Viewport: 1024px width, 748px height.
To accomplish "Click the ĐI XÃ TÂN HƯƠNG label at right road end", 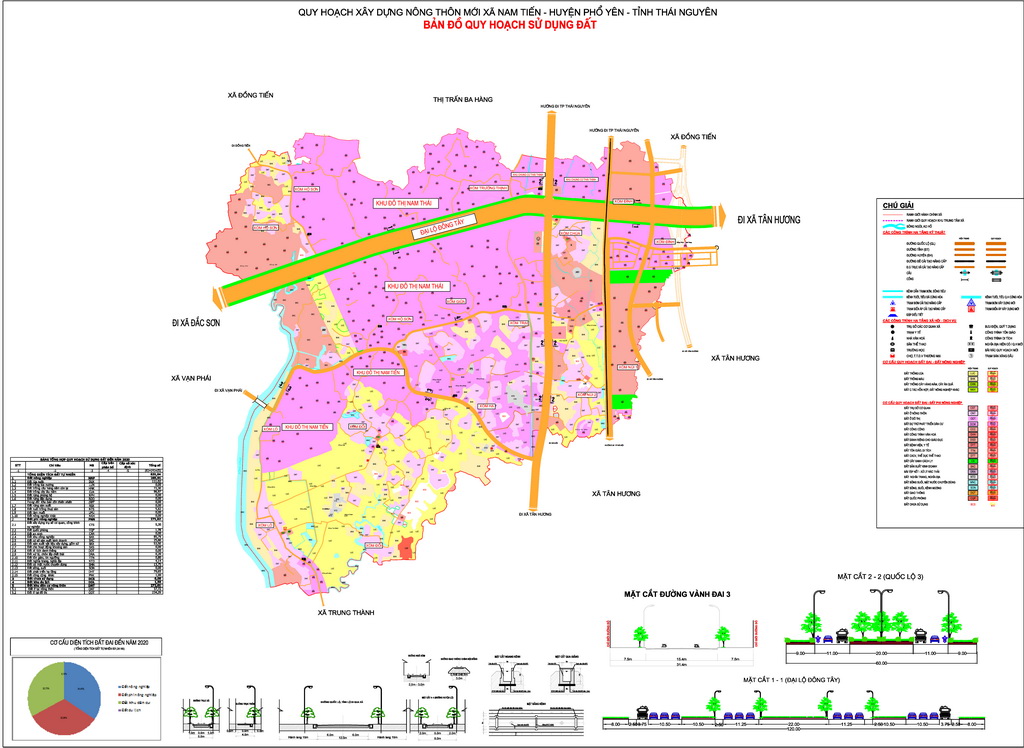I will coord(772,219).
